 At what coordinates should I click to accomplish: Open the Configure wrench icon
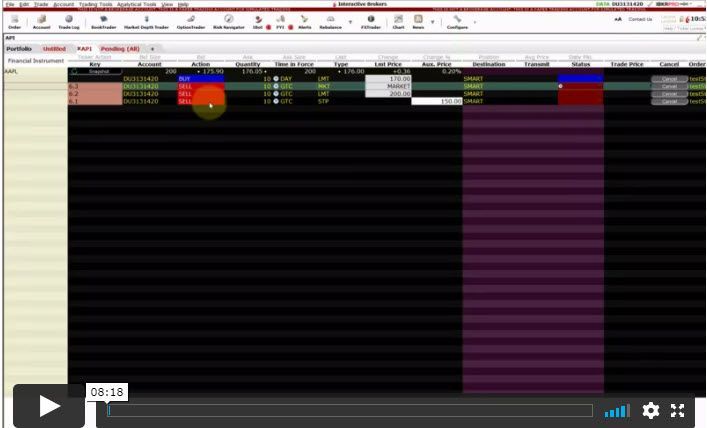(457, 21)
